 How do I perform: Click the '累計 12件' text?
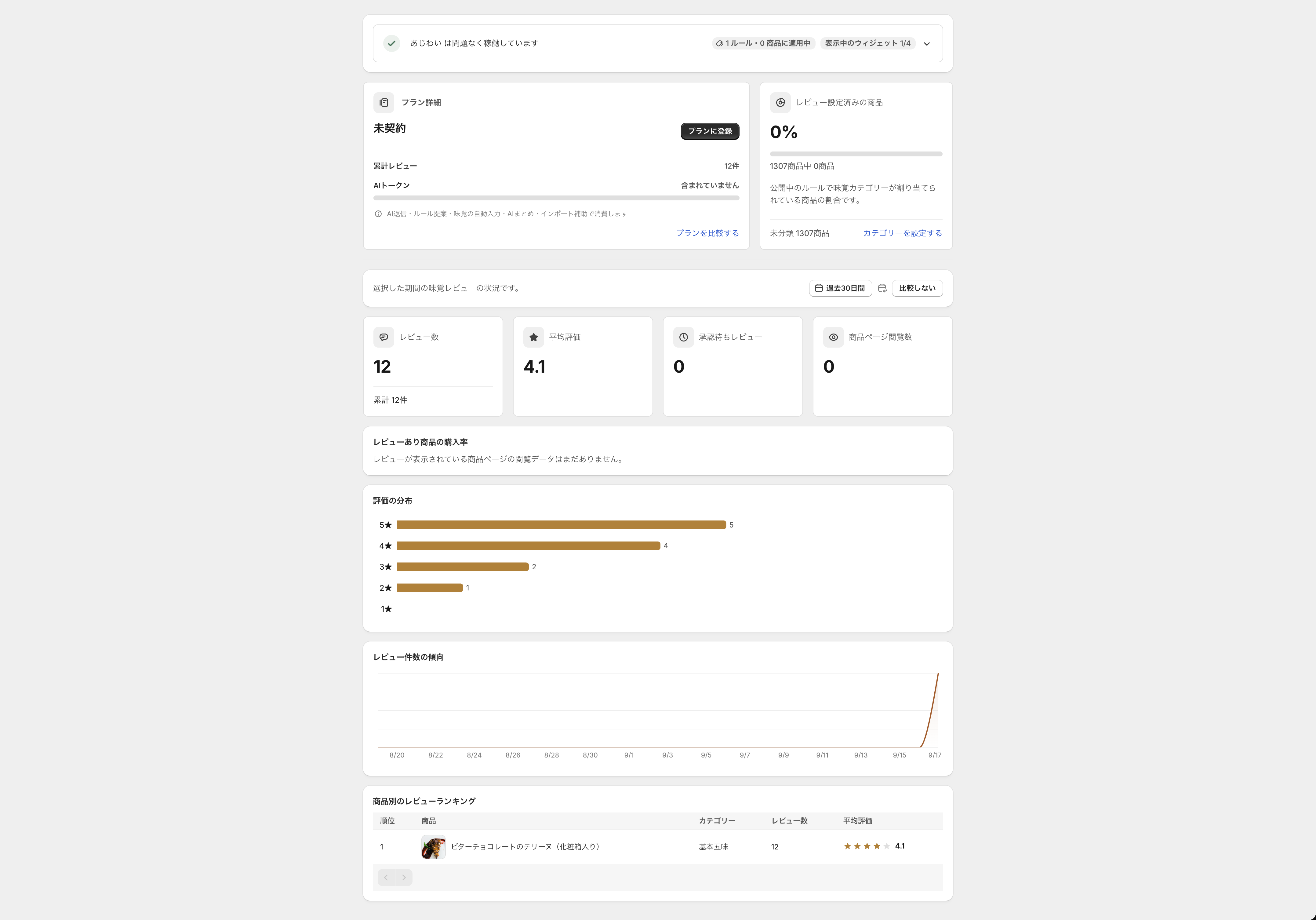pyautogui.click(x=390, y=400)
